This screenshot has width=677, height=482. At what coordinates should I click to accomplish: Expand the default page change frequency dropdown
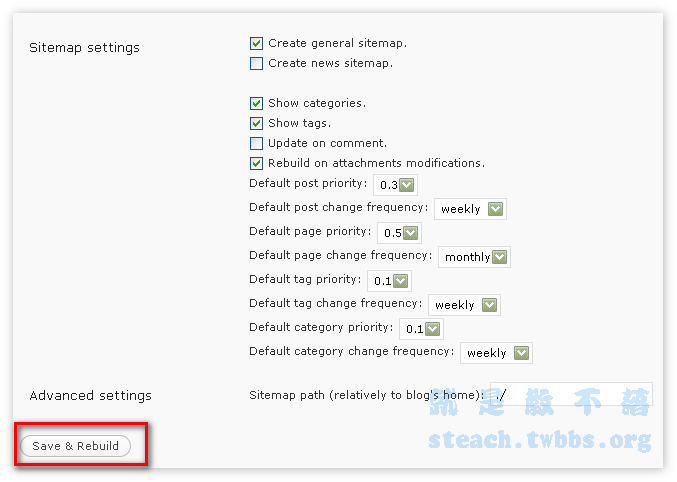(x=475, y=257)
